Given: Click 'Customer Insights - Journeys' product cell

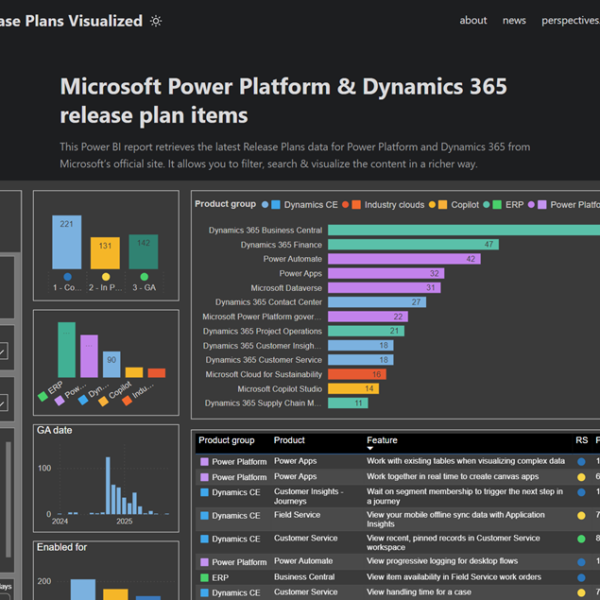Looking at the screenshot, I should [x=308, y=496].
